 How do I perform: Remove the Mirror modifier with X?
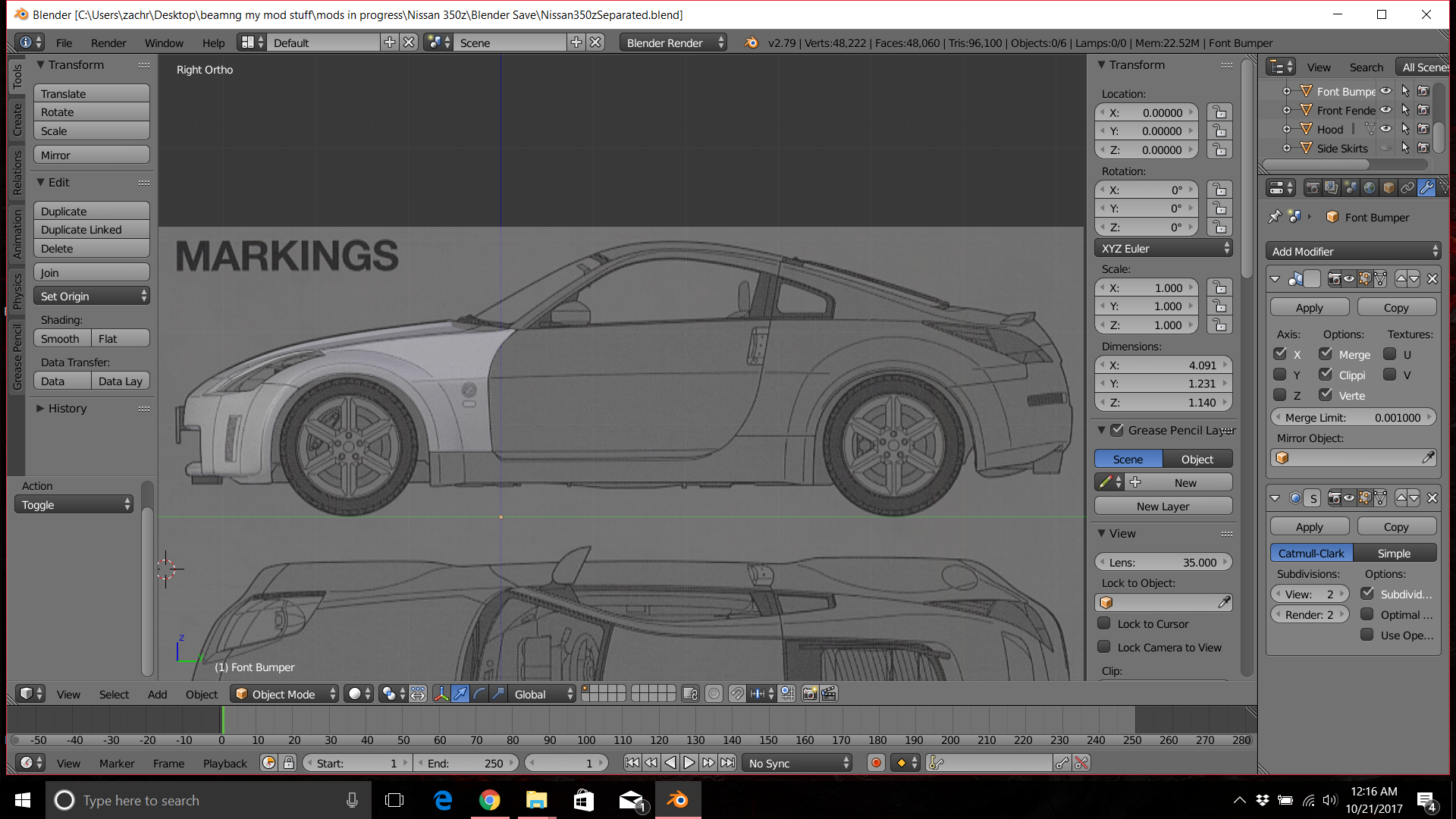(x=1432, y=278)
